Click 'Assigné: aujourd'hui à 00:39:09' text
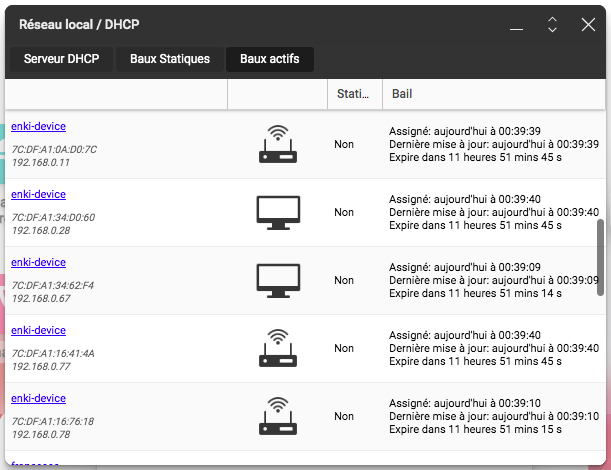Screen dimensions: 611x470 tap(465, 267)
